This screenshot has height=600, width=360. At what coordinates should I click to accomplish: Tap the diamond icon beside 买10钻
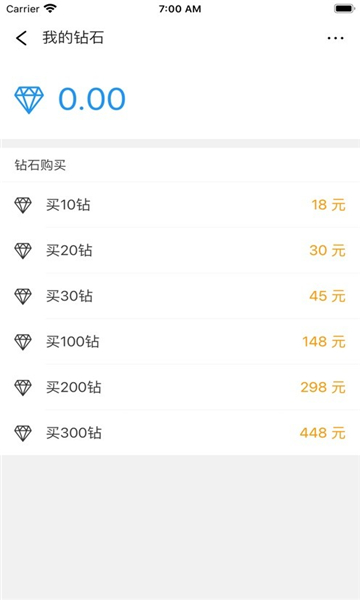(x=23, y=205)
